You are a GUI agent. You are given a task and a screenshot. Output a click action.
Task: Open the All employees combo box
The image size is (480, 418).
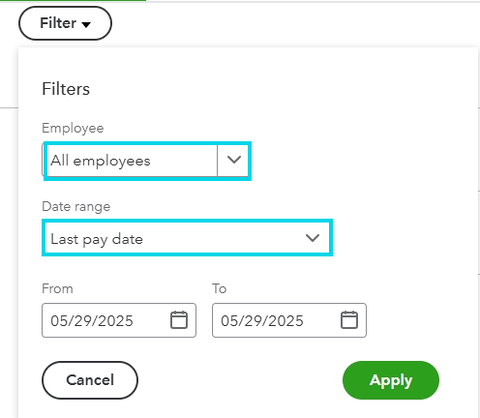147,161
